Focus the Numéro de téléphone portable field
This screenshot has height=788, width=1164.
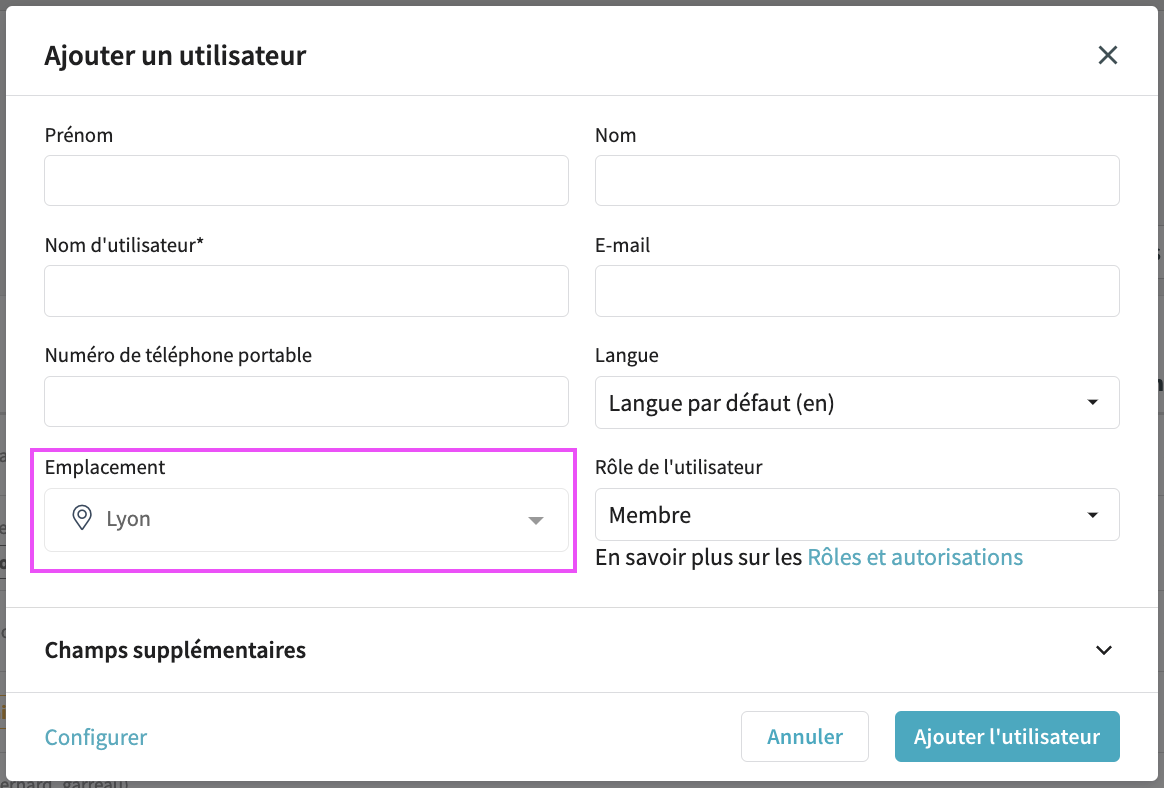click(306, 402)
